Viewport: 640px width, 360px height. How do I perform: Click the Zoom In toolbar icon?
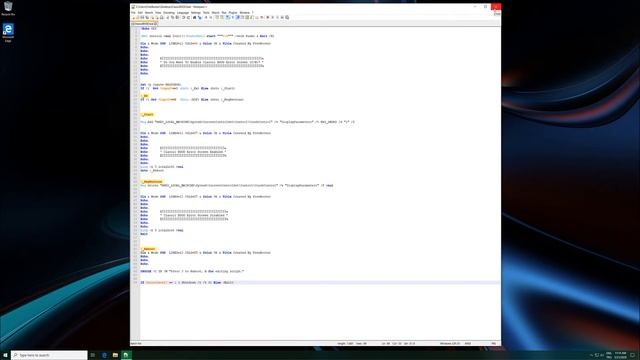pos(206,18)
